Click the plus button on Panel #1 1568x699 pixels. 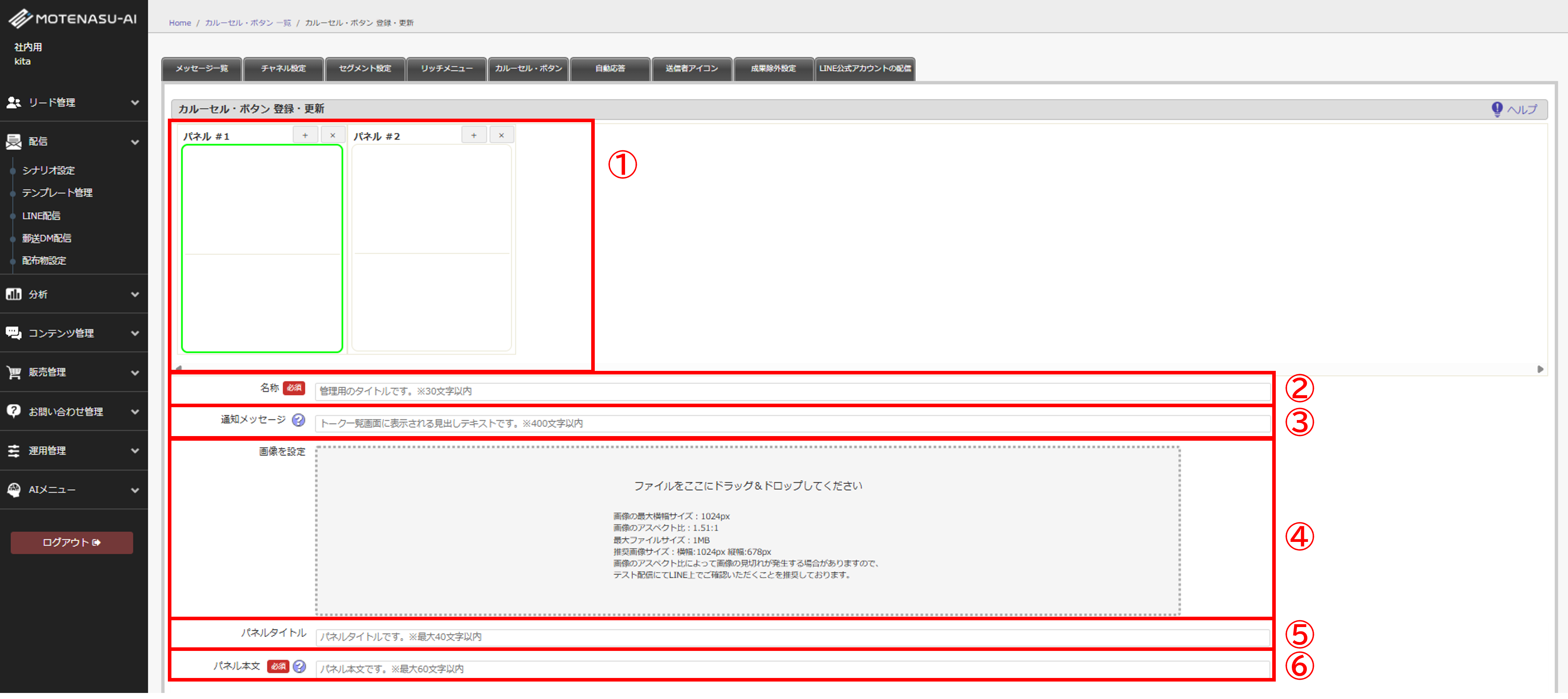(305, 135)
